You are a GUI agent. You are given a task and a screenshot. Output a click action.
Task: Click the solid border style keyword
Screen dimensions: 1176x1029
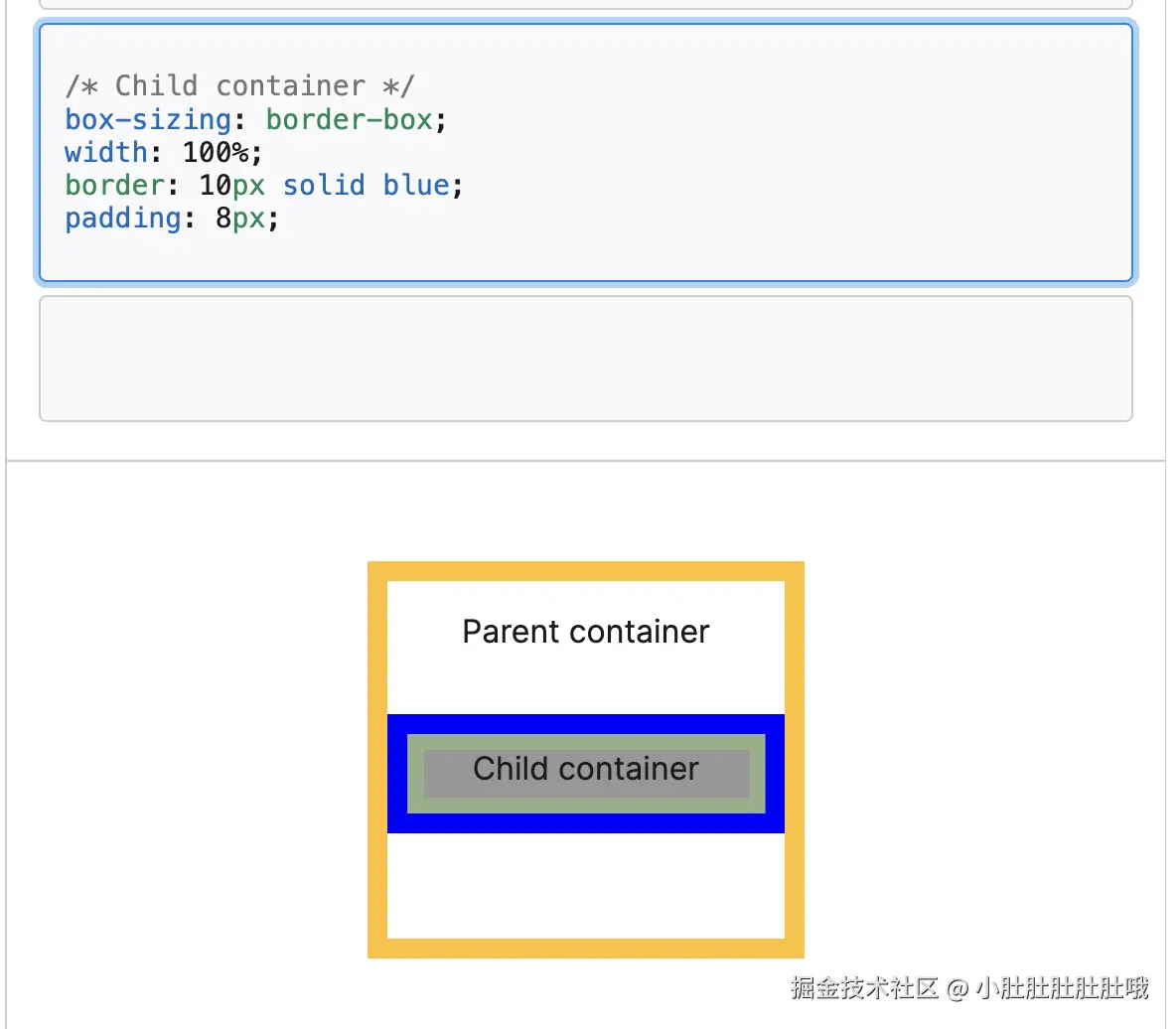coord(324,186)
